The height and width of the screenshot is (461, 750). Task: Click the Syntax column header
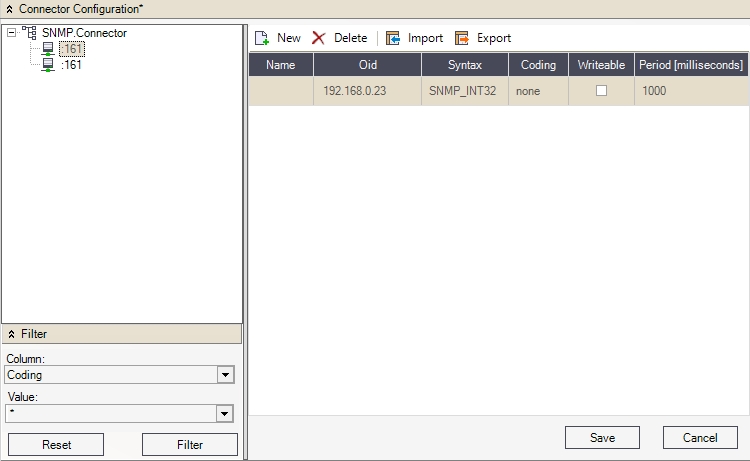(x=464, y=64)
